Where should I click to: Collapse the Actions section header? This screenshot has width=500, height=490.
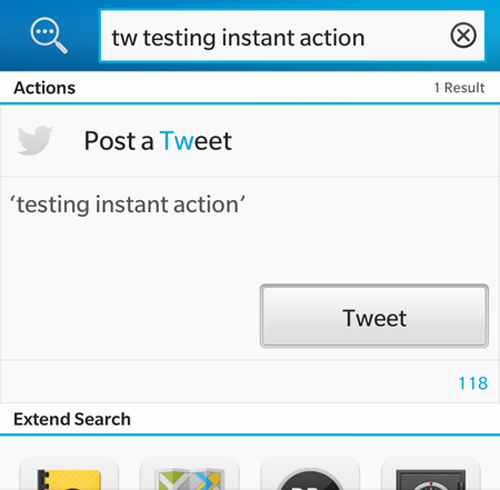(250, 88)
